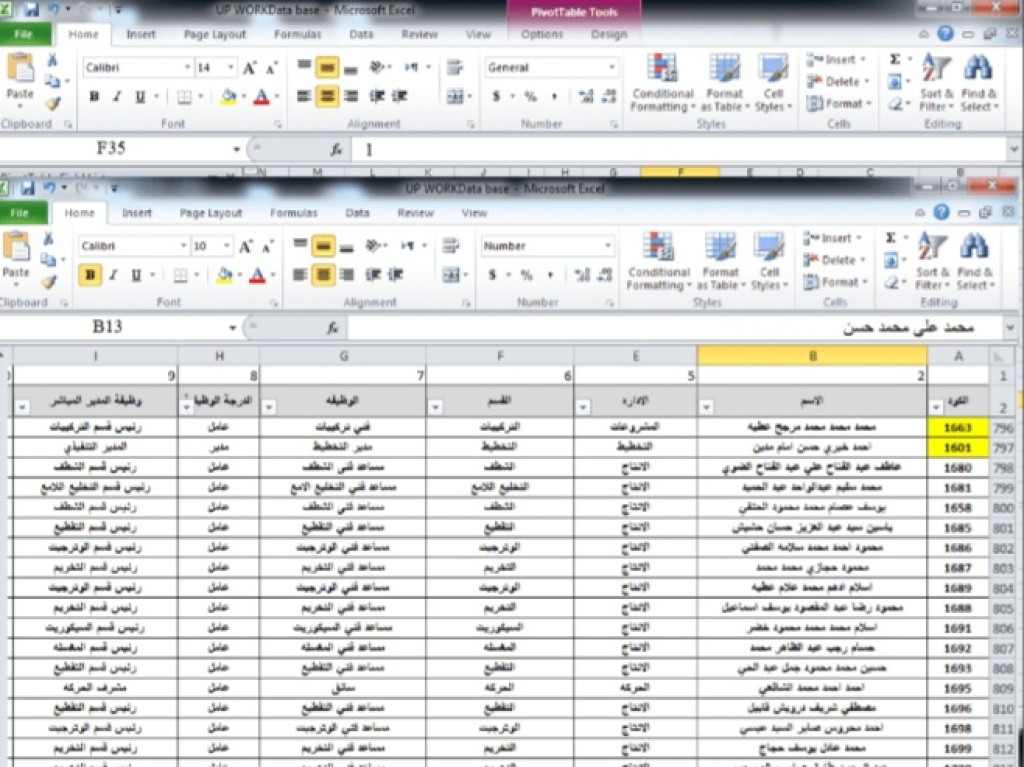Save workbook from front window quick access

pos(27,189)
